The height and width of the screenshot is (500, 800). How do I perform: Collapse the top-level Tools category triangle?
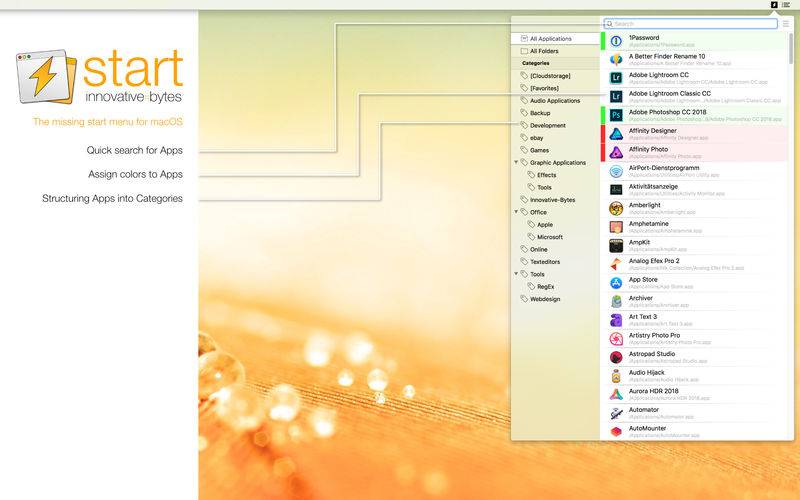516,274
